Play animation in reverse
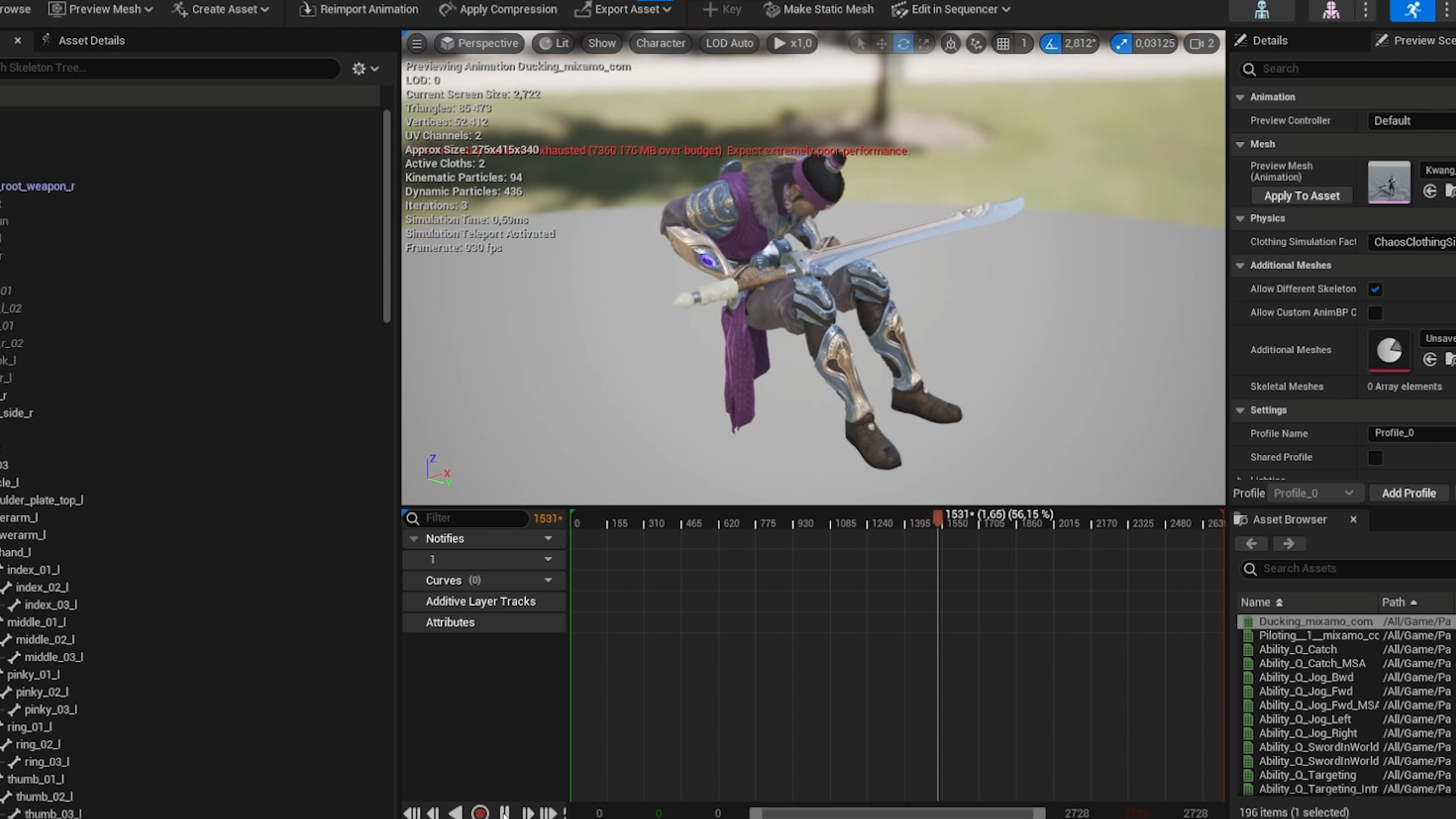 pos(455,812)
